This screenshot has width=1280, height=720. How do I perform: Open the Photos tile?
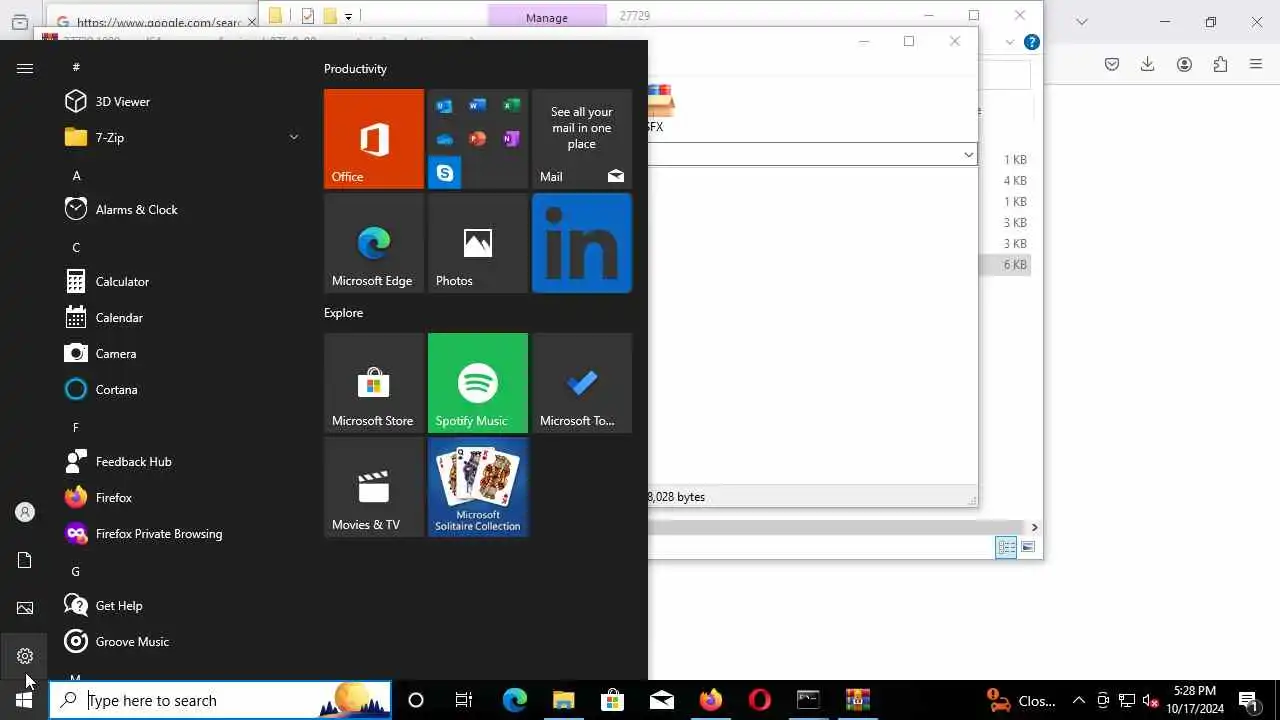[478, 243]
